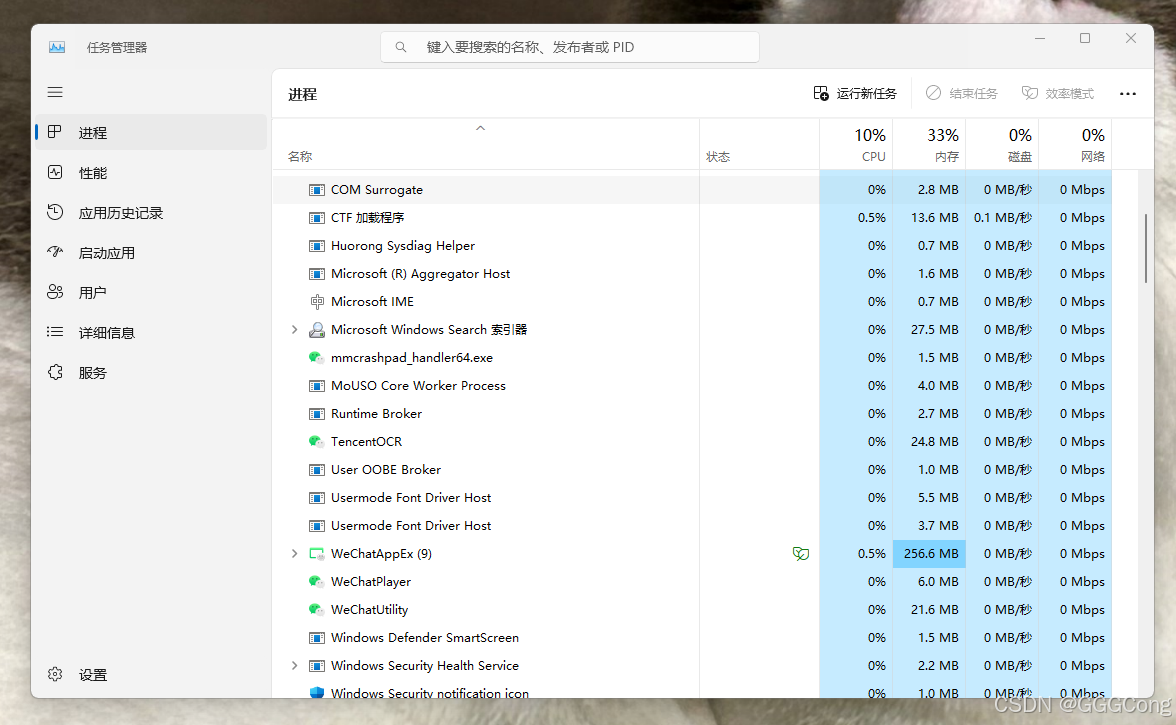Open the 服务 page
The width and height of the screenshot is (1176, 725).
tap(151, 373)
